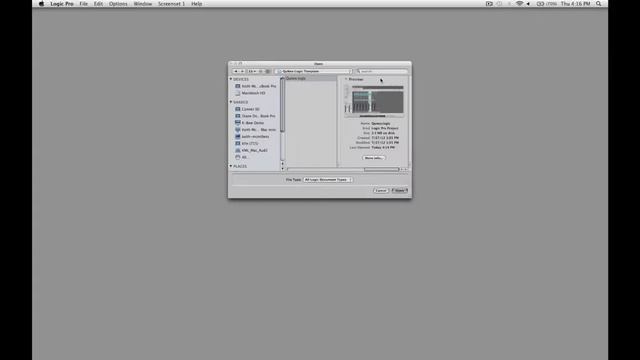The width and height of the screenshot is (640, 360).
Task: Open the Apple menu
Action: point(41,4)
